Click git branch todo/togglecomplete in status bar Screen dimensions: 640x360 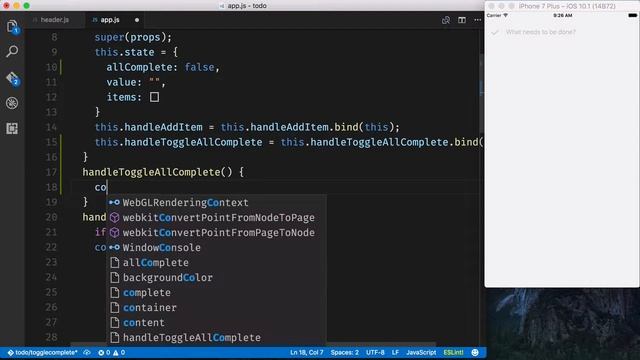click(42, 352)
